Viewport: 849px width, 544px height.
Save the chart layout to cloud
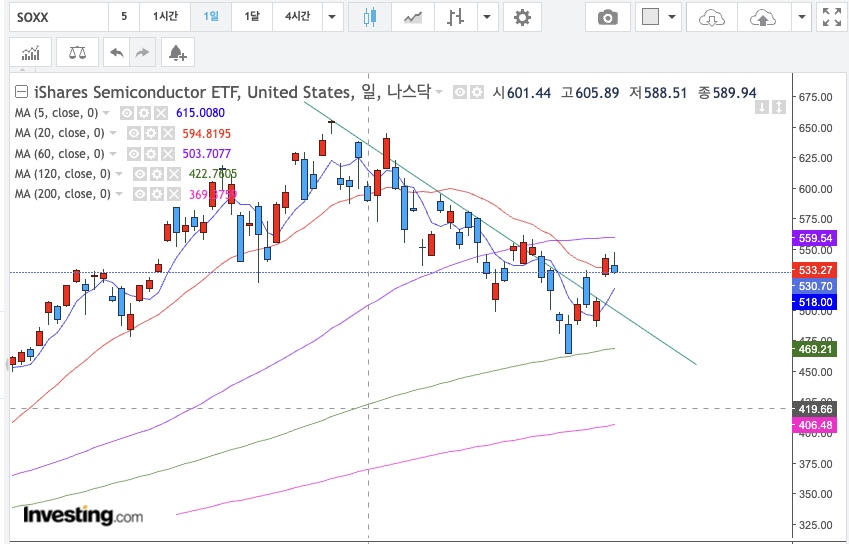pos(762,17)
